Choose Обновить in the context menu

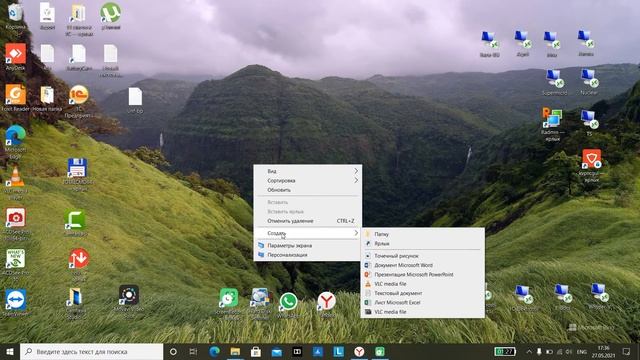307,190
